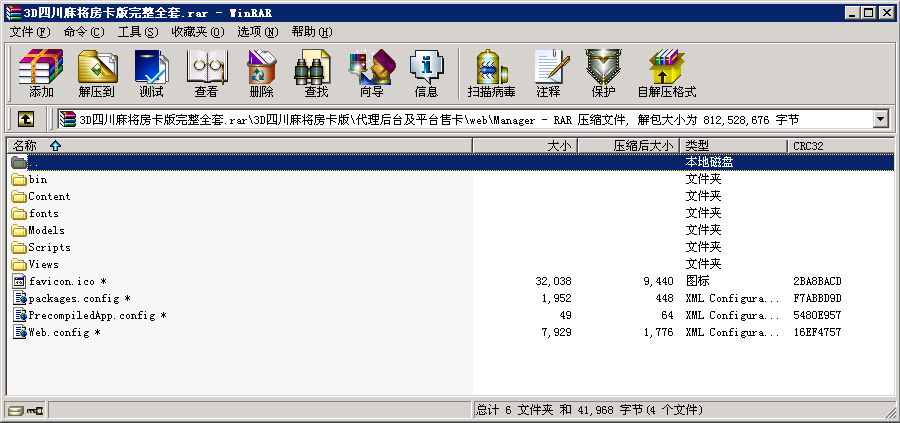Image resolution: width=900 pixels, height=423 pixels.
Task: Open the 文件 (File) menu
Action: pyautogui.click(x=30, y=32)
